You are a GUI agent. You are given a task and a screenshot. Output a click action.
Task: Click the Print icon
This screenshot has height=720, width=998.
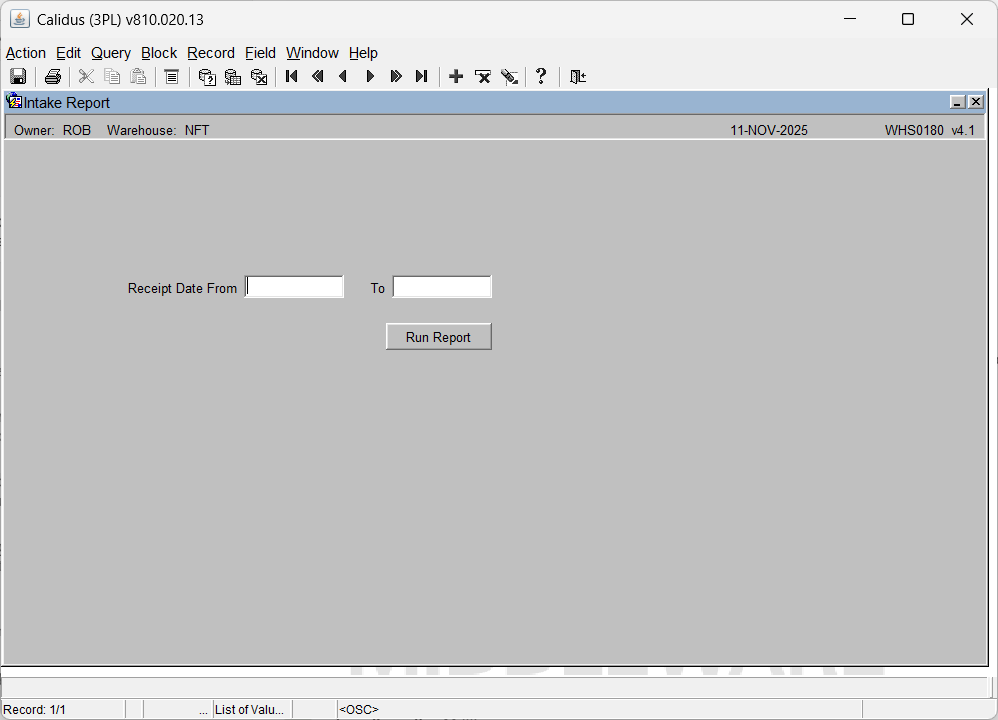(x=53, y=77)
